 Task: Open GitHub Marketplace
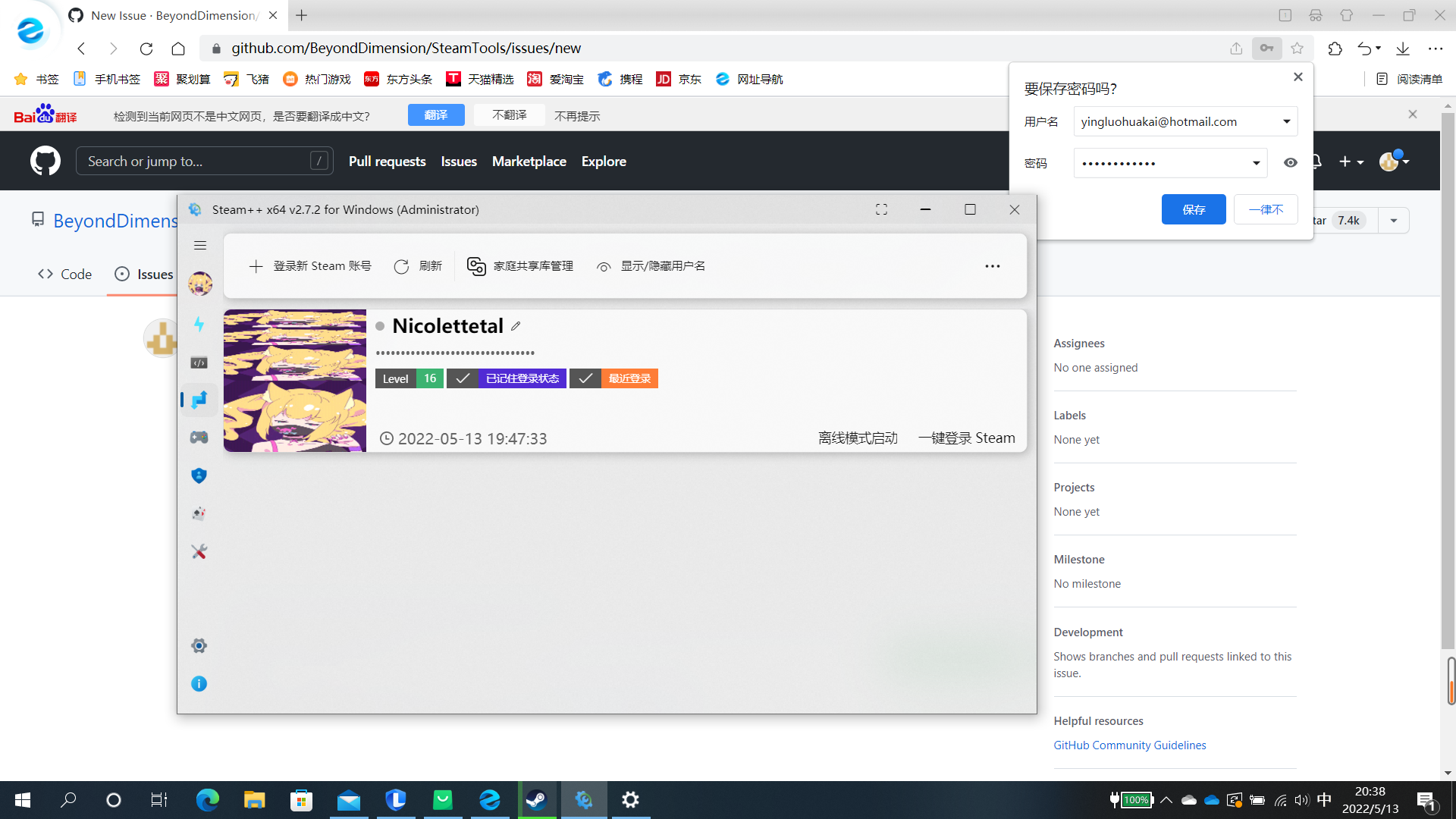pos(529,162)
